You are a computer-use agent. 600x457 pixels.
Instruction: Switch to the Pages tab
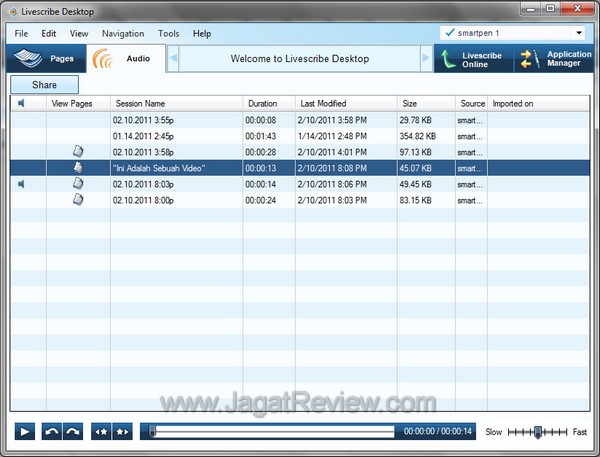point(46,59)
